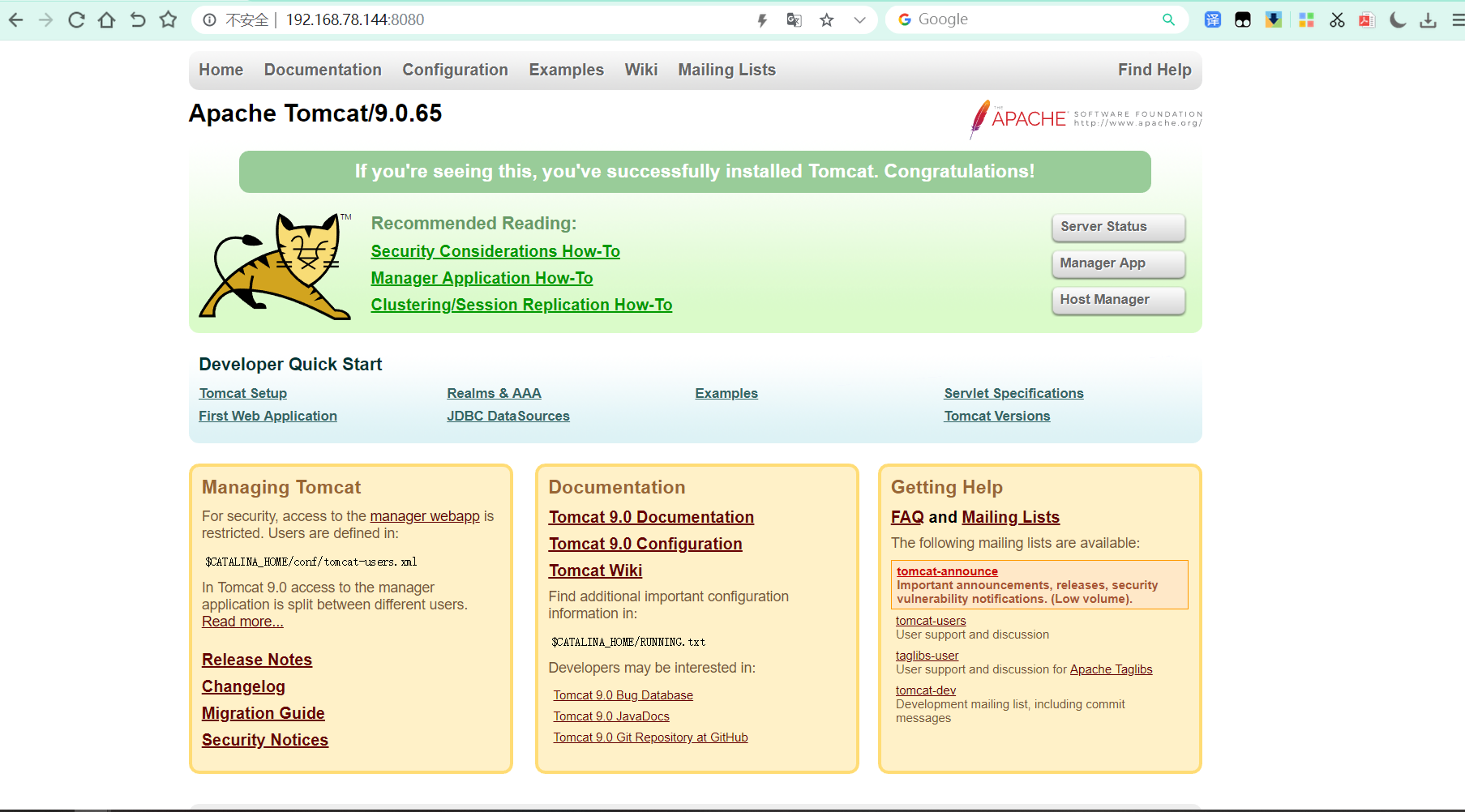Open the Tomcat Wiki link
Viewport: 1465px width, 812px height.
tap(596, 571)
